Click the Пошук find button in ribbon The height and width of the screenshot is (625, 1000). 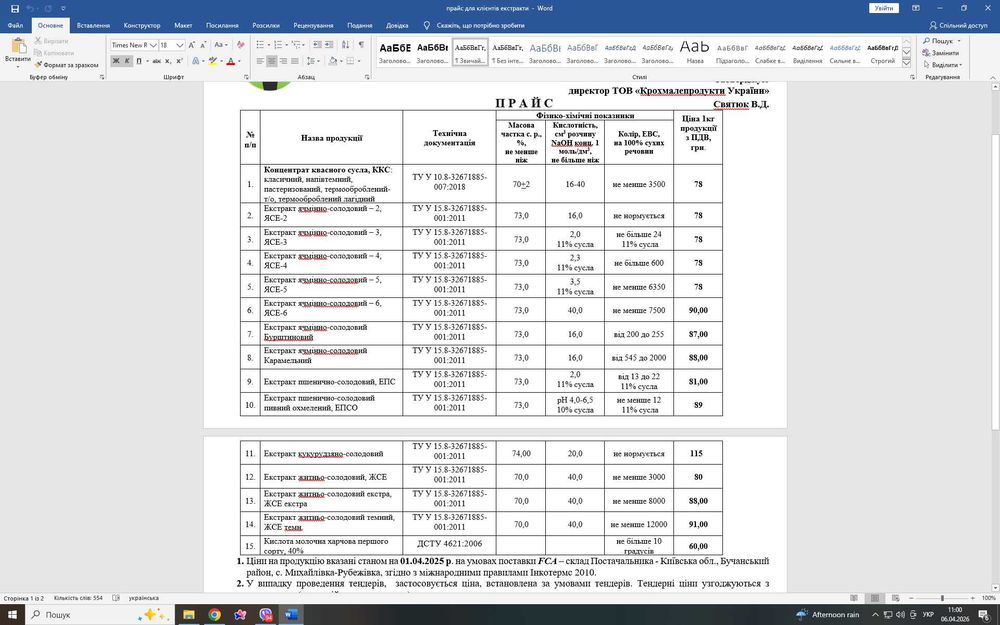(x=941, y=41)
